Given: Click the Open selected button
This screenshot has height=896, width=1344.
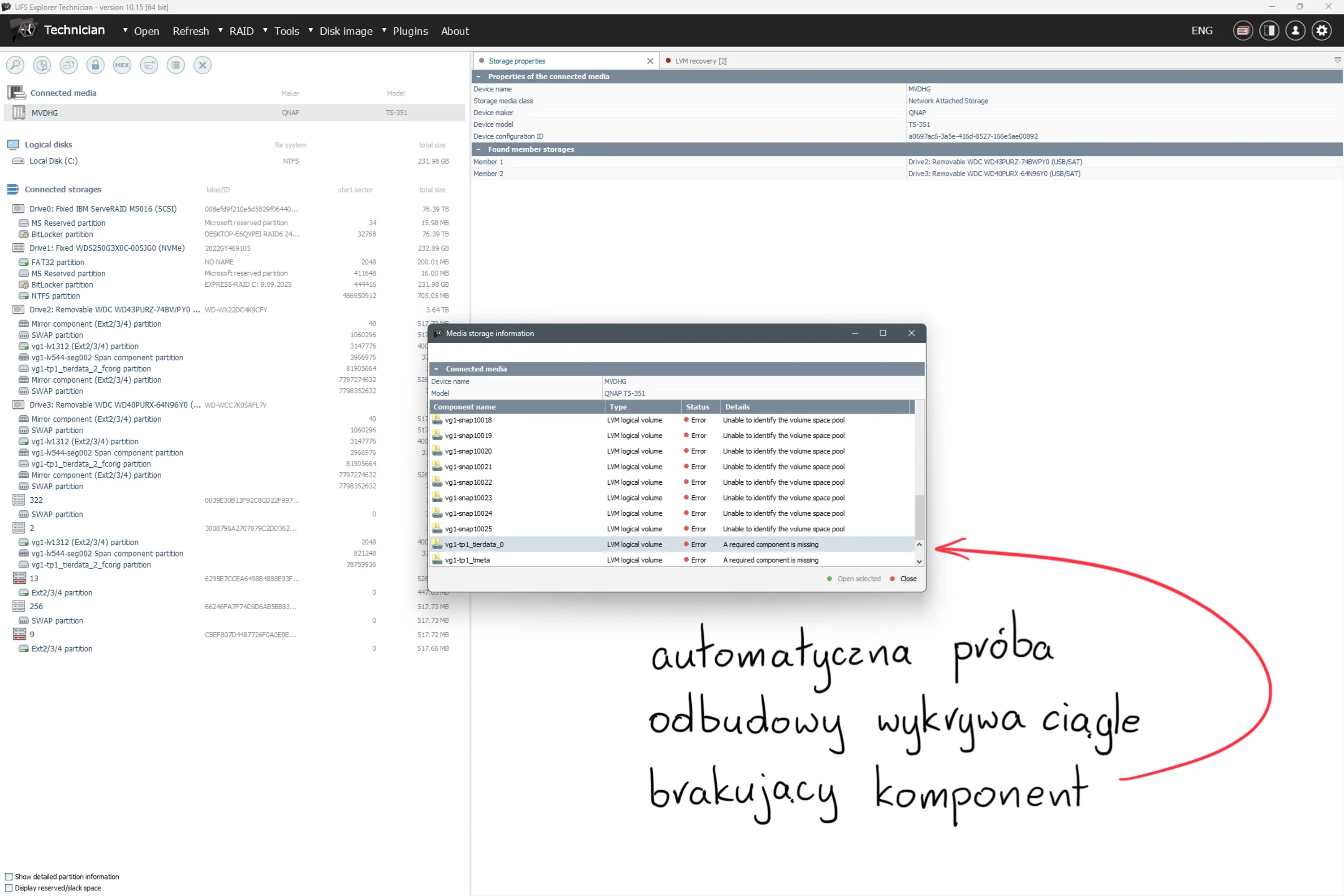Looking at the screenshot, I should (x=859, y=578).
